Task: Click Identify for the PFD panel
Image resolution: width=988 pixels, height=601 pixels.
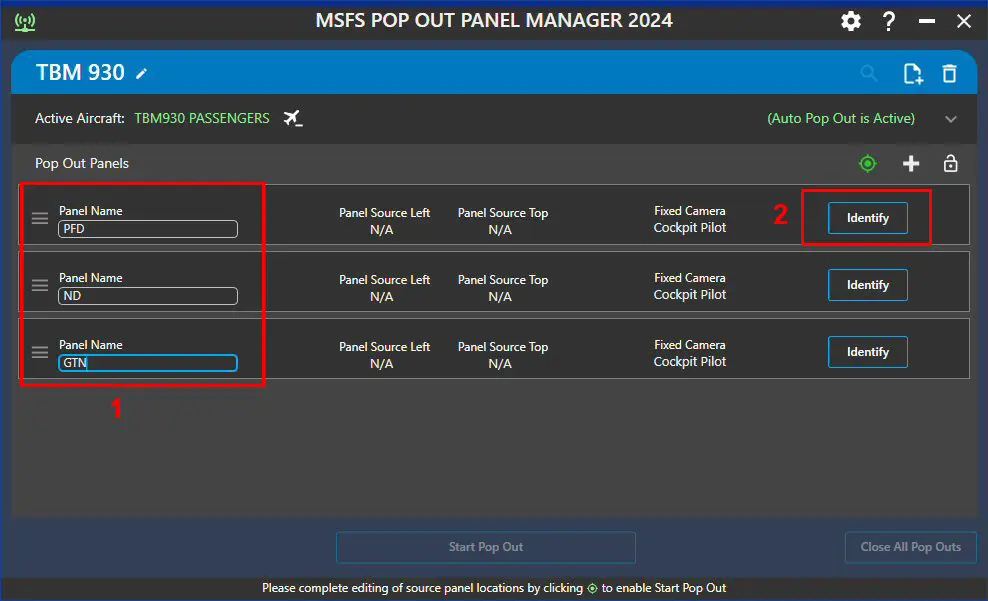Action: [868, 218]
